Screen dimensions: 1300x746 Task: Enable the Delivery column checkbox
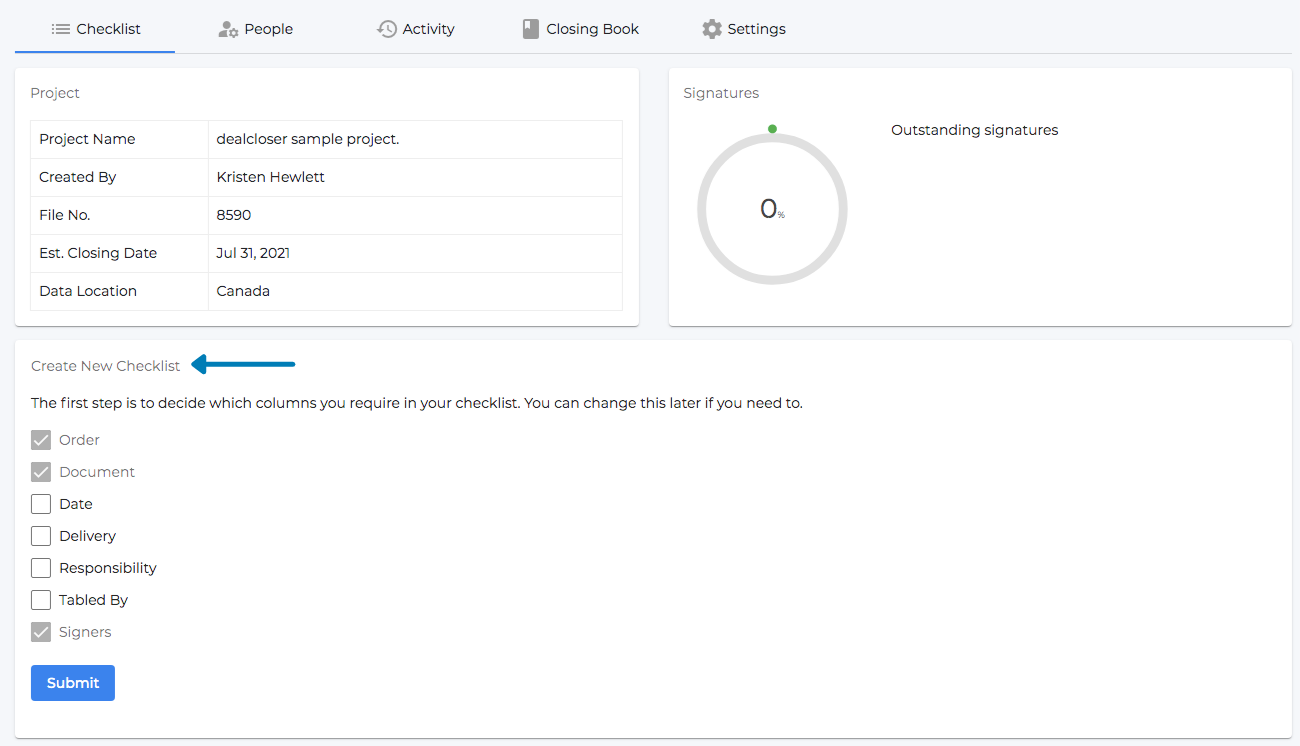[x=41, y=536]
